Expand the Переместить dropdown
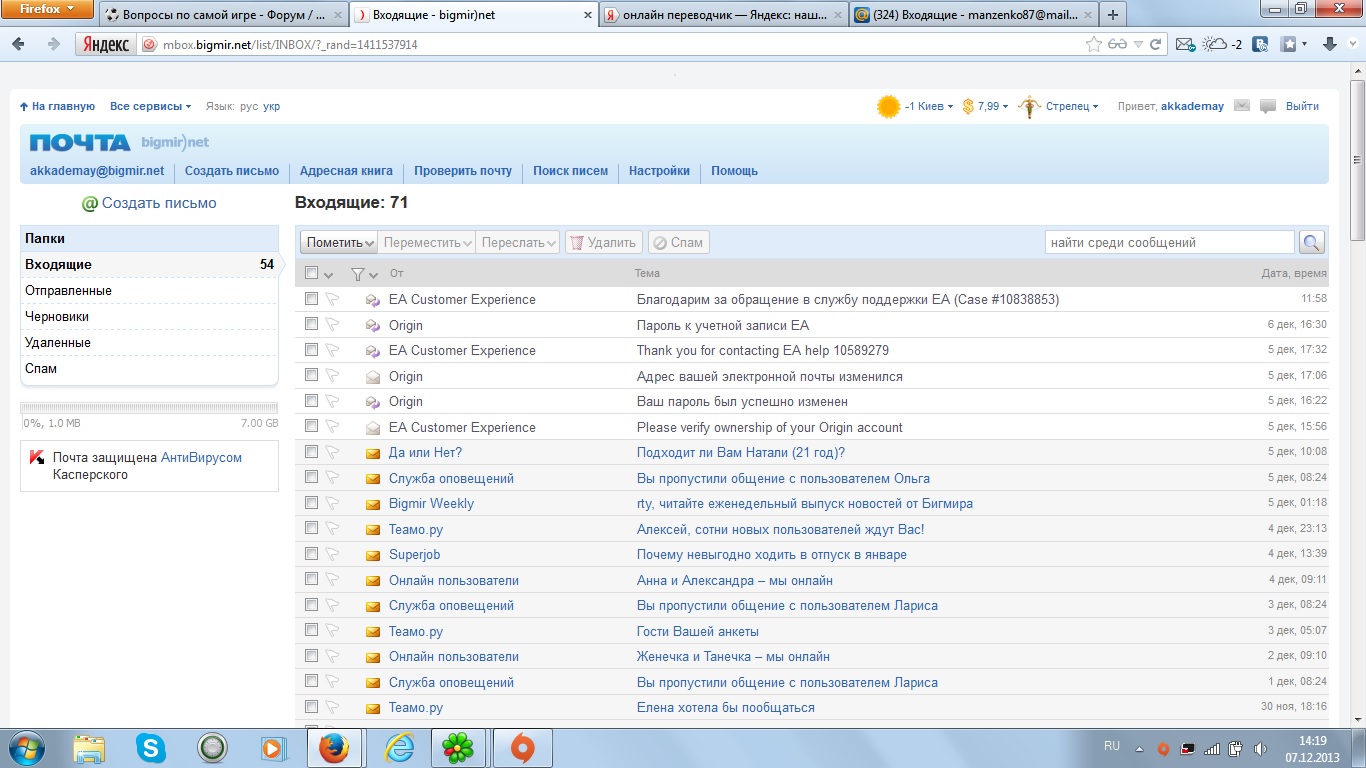The height and width of the screenshot is (768, 1366). tap(427, 242)
